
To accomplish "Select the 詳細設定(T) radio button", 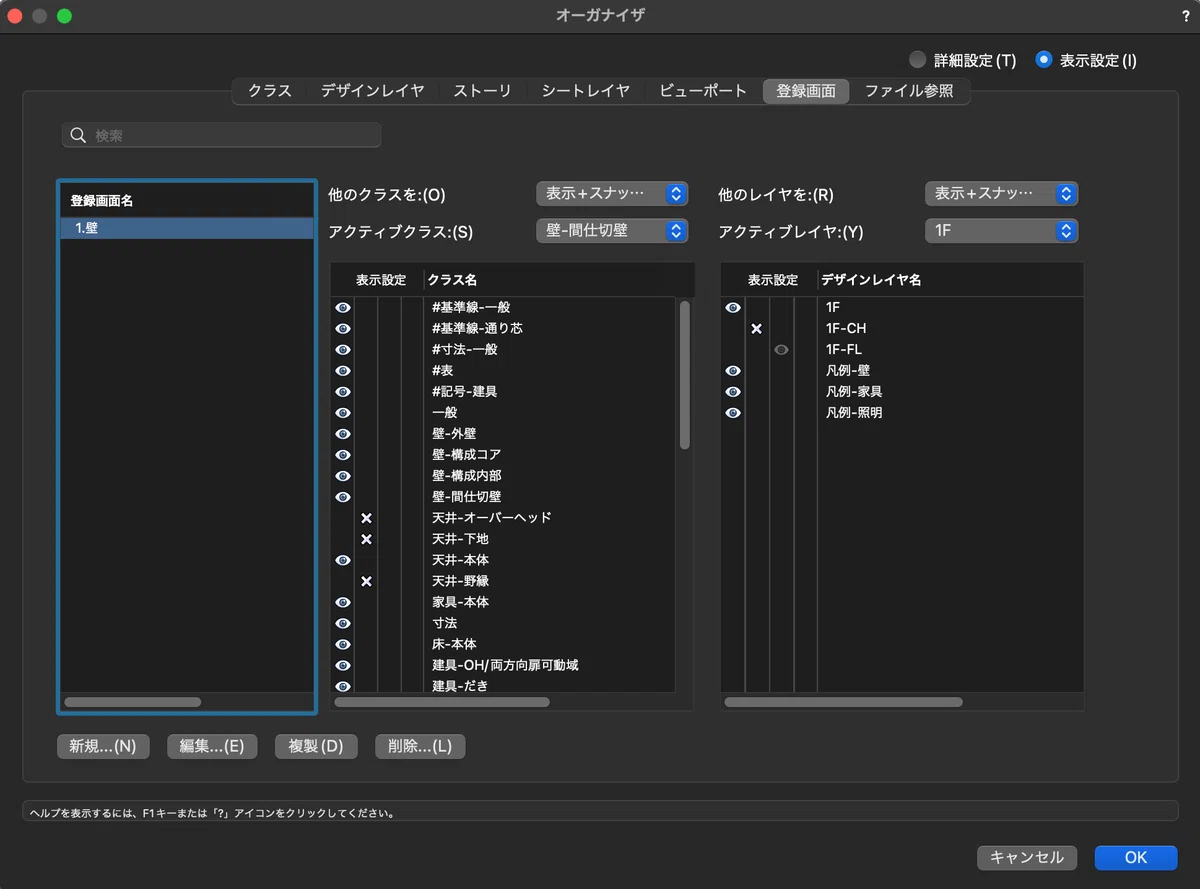I will (x=917, y=60).
